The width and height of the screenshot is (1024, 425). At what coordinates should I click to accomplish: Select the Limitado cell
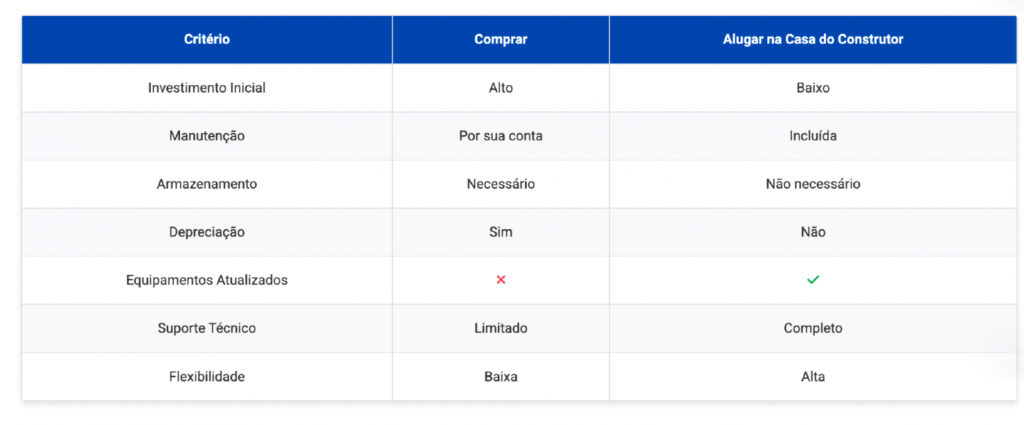pos(501,328)
